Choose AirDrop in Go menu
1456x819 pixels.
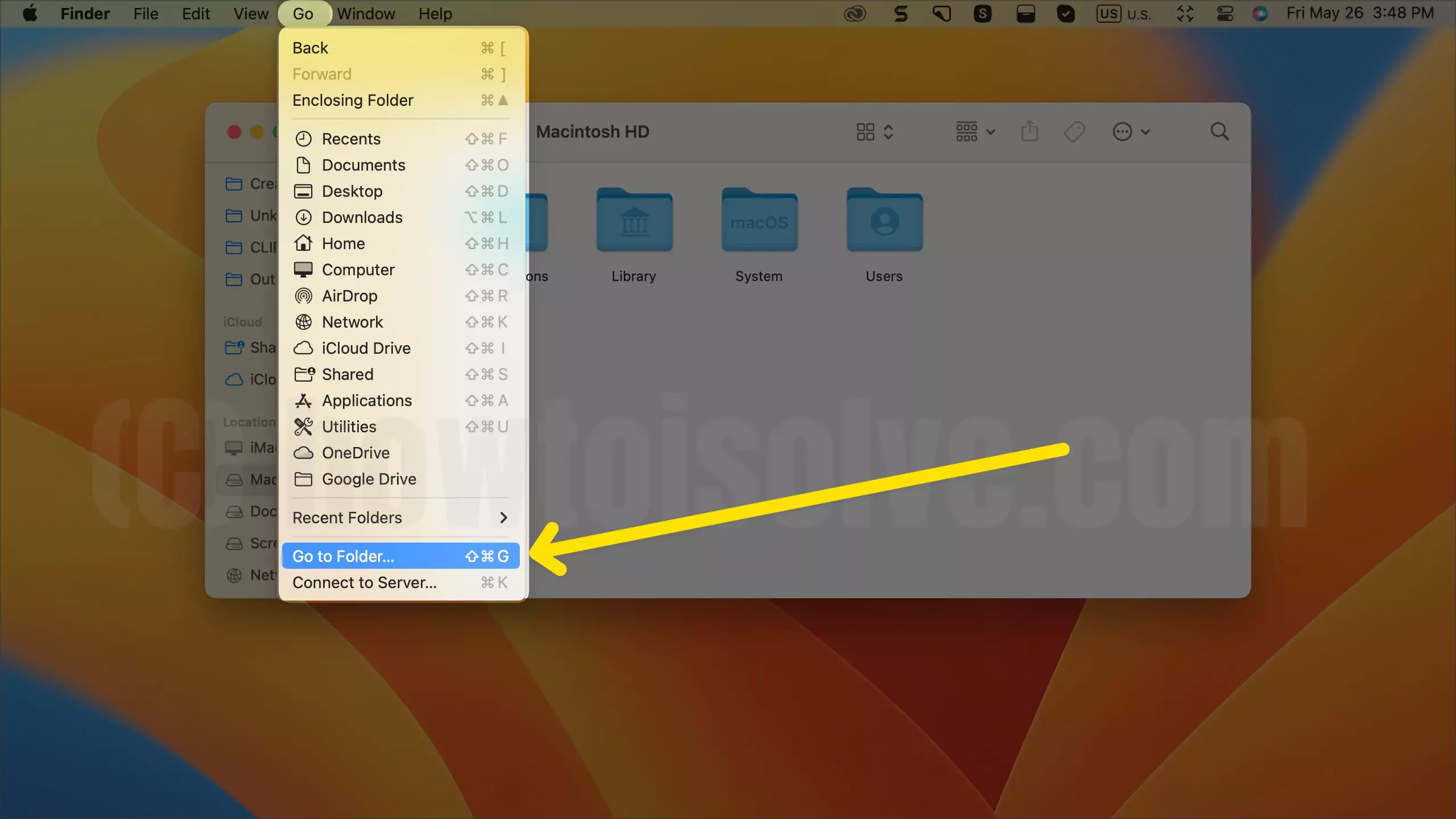(x=401, y=296)
